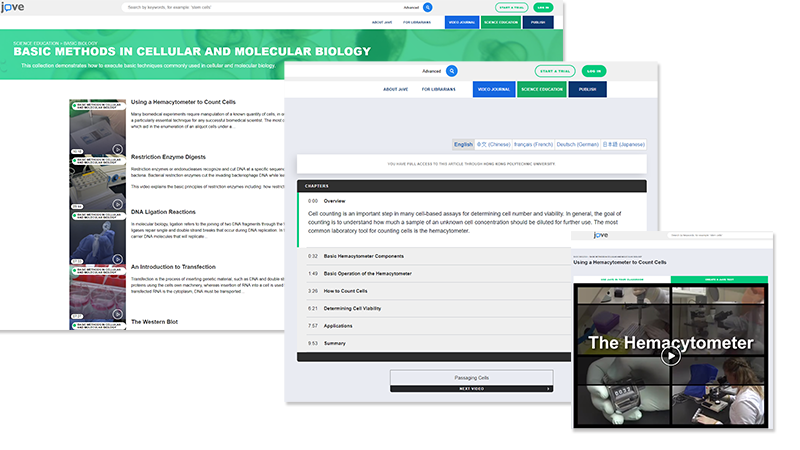Click Log In button in chapters window
This screenshot has height=450, width=800.
point(594,71)
